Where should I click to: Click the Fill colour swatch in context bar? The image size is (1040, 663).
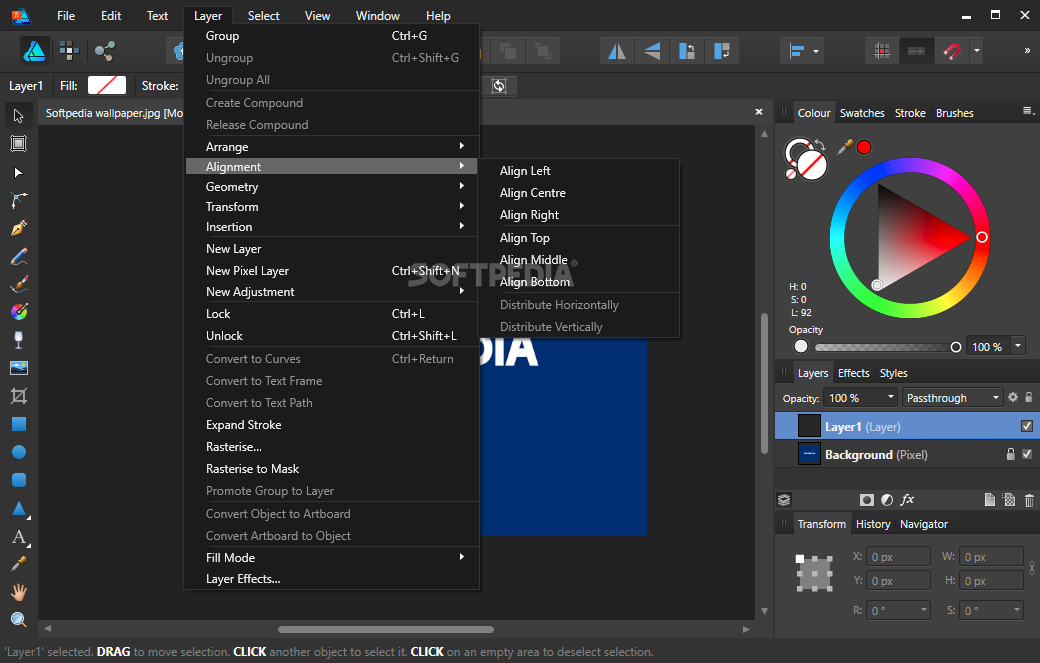click(107, 85)
